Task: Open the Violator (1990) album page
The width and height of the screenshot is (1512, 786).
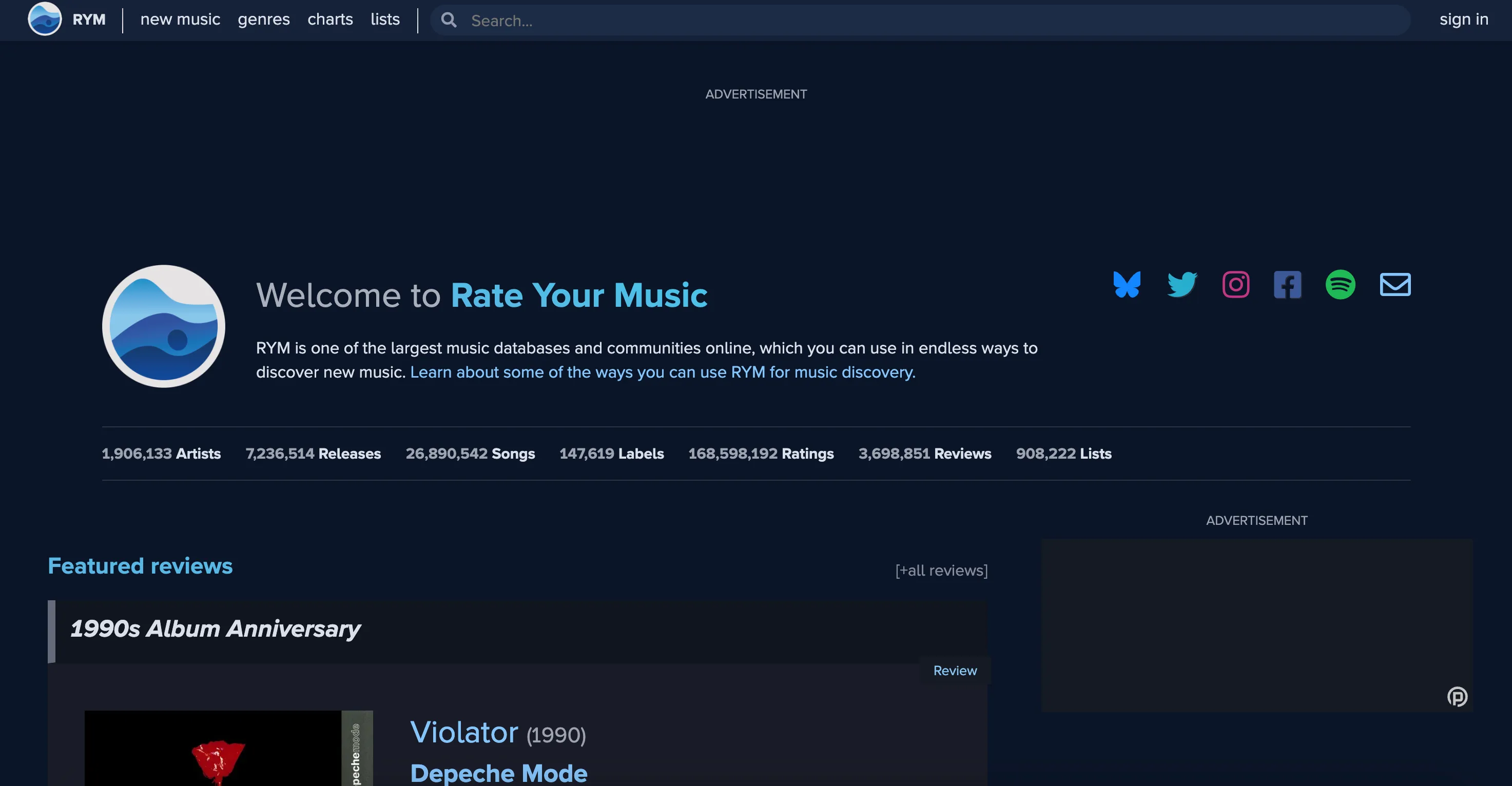Action: click(464, 732)
